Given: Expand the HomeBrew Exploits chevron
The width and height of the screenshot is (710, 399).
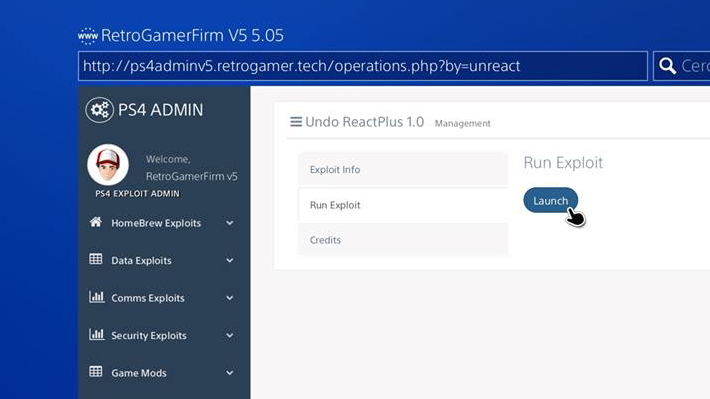Looking at the screenshot, I should (230, 223).
